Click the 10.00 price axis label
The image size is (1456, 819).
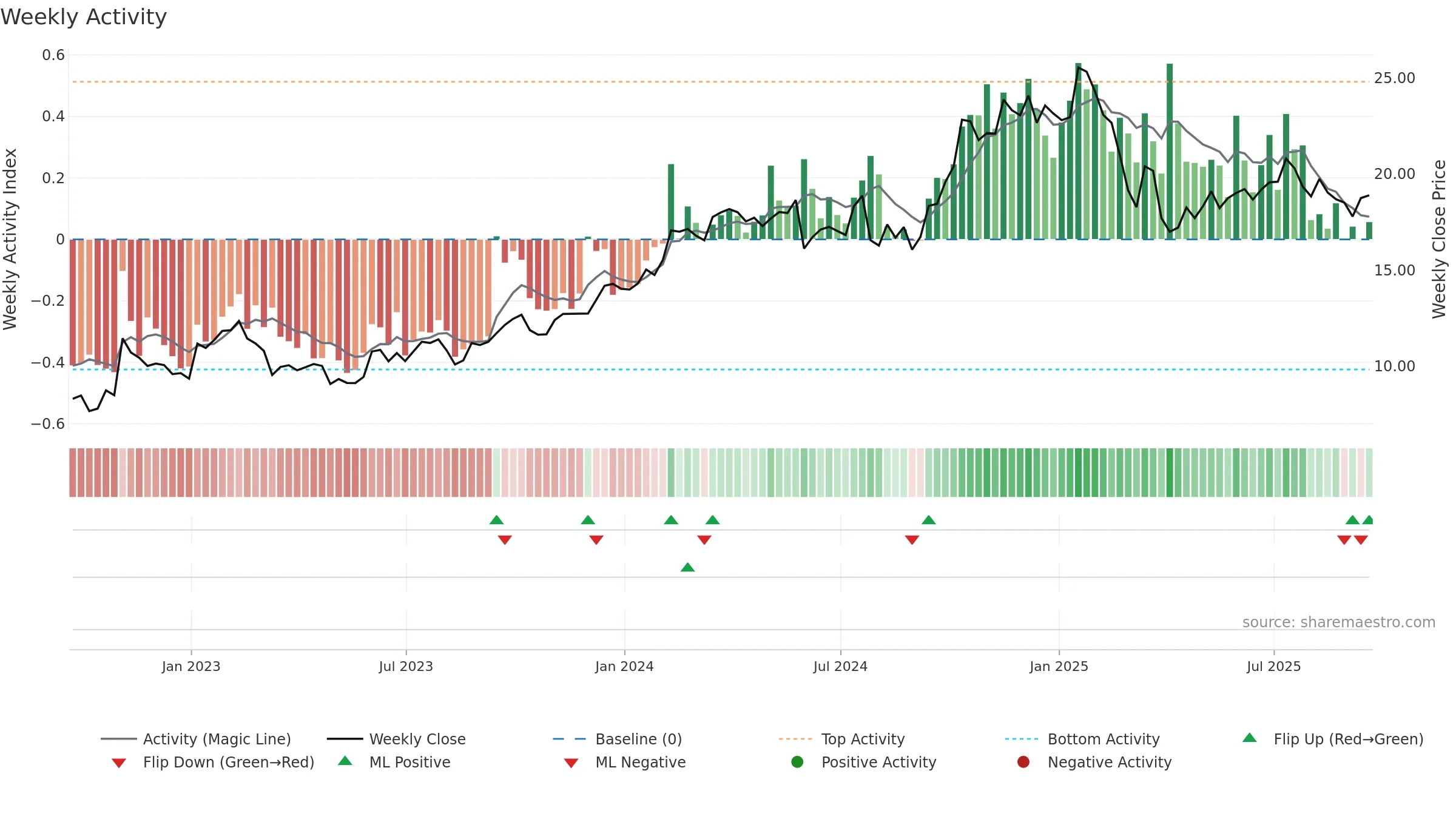click(1395, 366)
